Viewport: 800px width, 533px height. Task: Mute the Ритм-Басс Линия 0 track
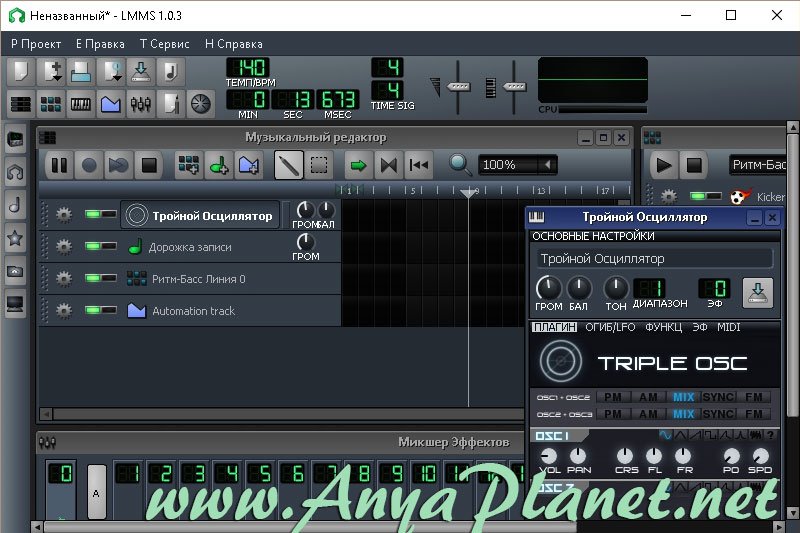(93, 278)
